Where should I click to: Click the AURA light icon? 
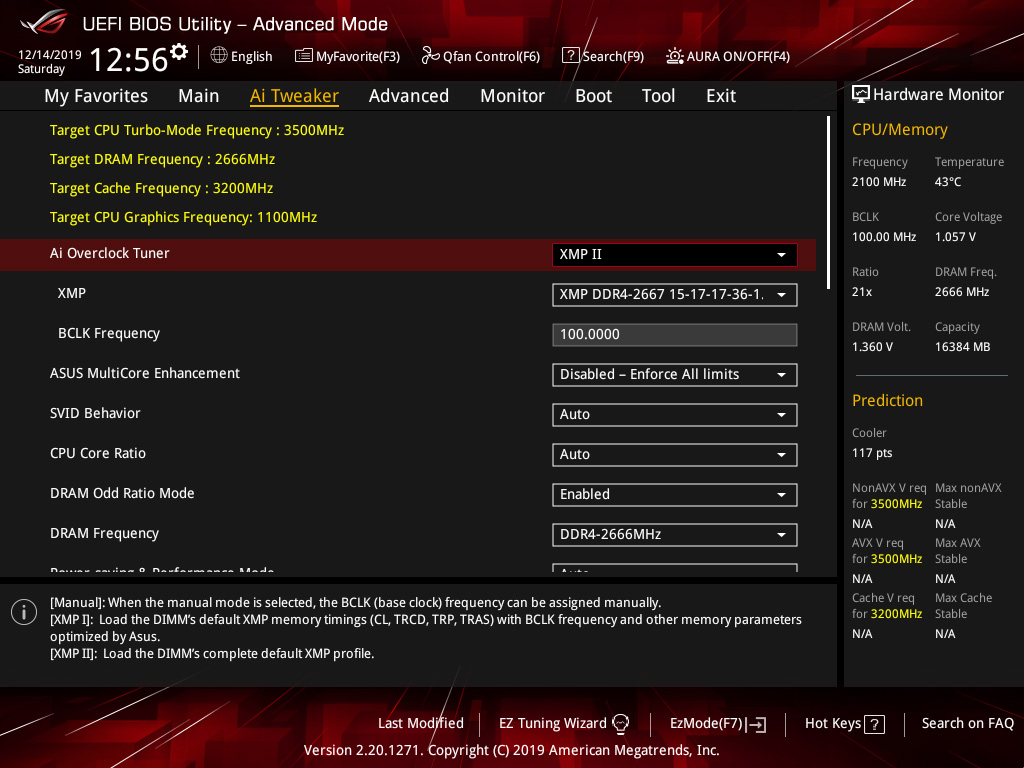point(675,56)
